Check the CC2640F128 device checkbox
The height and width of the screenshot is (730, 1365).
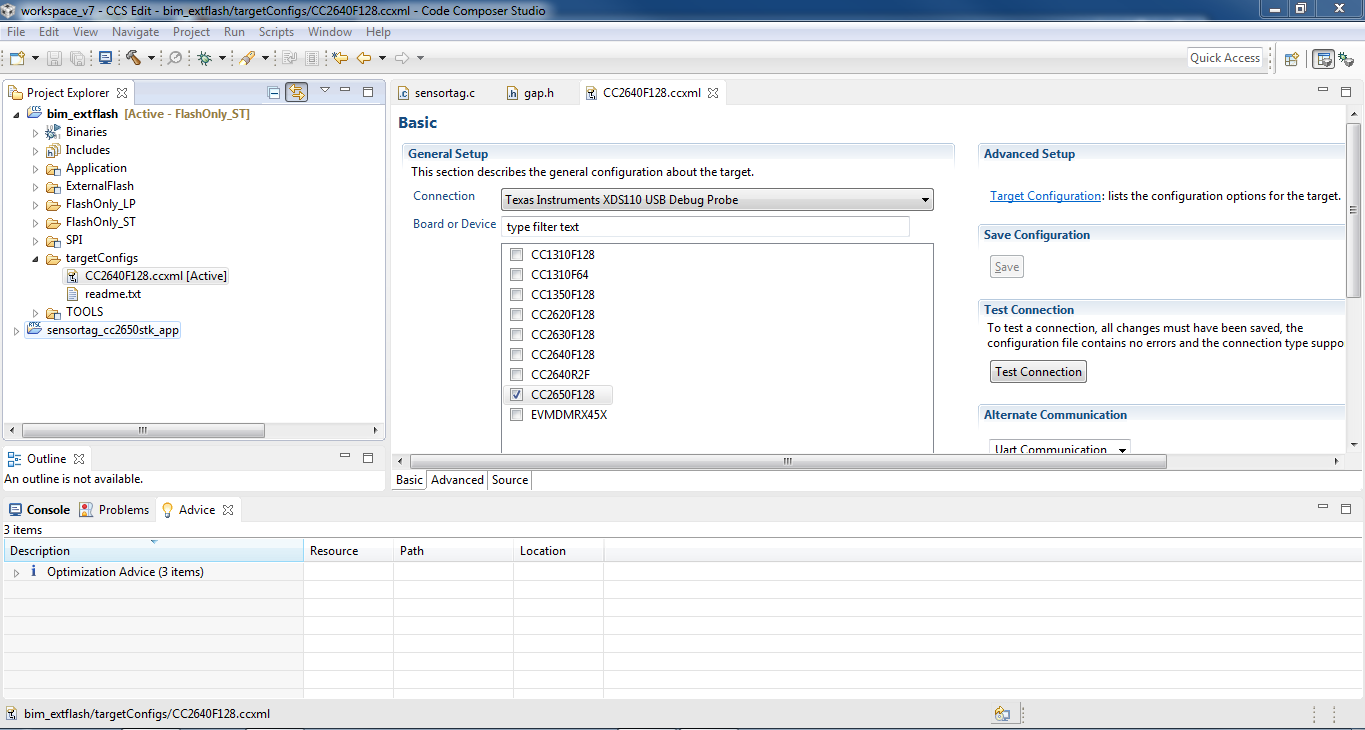pos(516,355)
